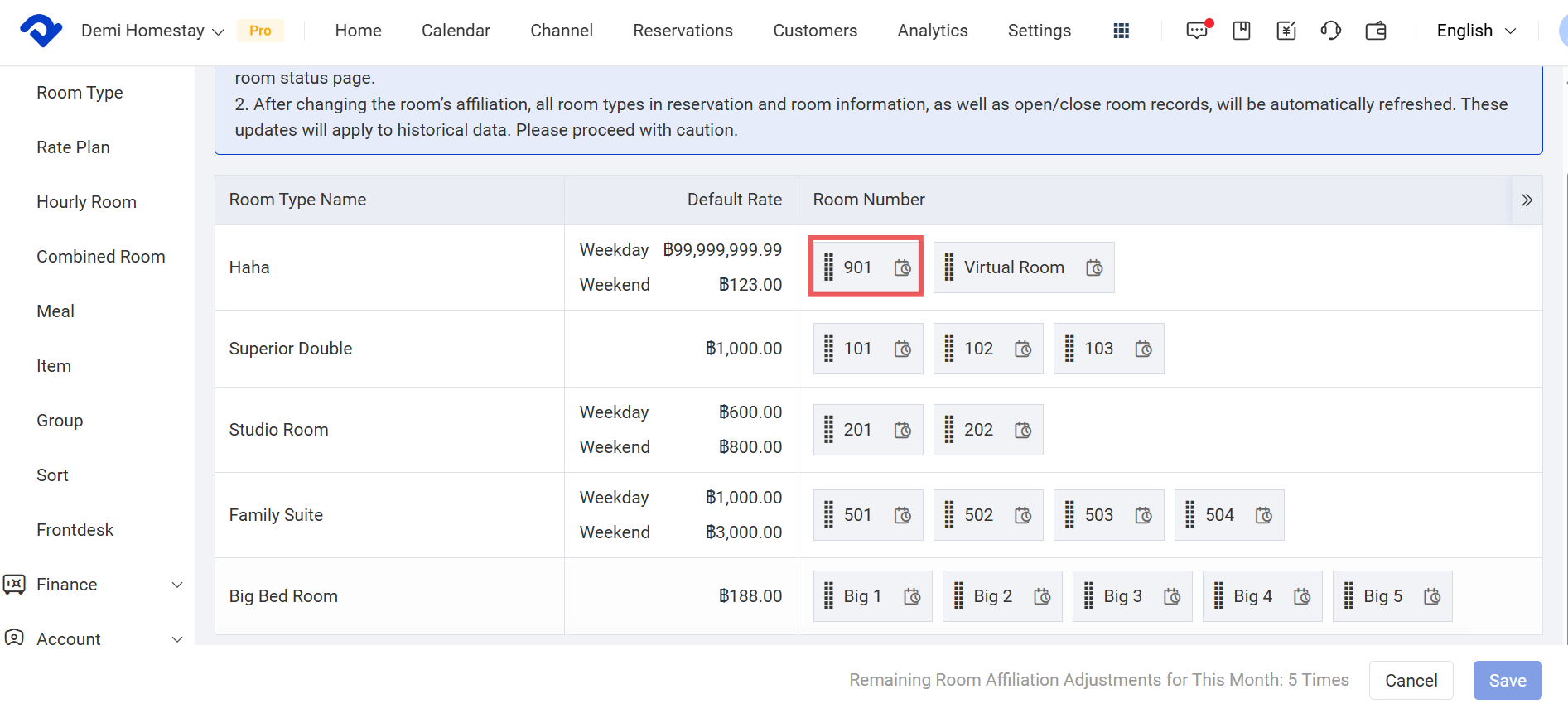Open the apps grid icon in top bar

pos(1121,31)
